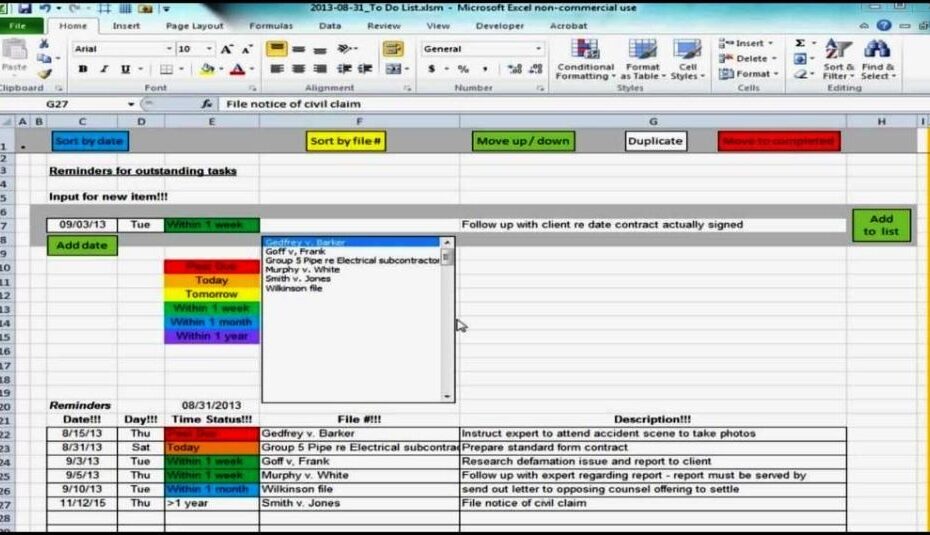This screenshot has width=930, height=535.
Task: Open Conditional Formatting menu
Action: [x=585, y=59]
